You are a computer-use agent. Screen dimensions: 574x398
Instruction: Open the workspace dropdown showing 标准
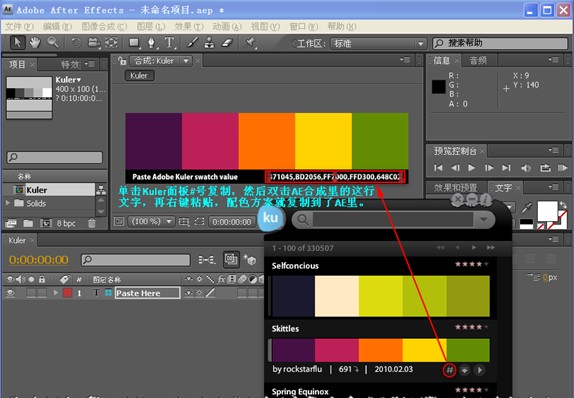tap(379, 44)
